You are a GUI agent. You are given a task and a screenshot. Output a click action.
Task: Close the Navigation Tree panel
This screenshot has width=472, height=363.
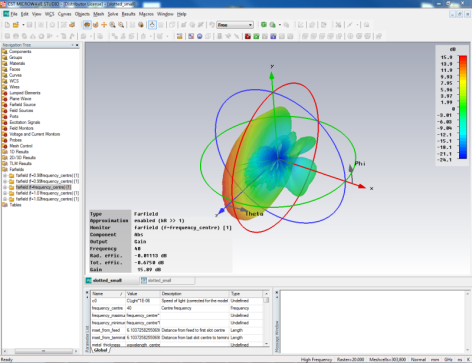click(77, 45)
